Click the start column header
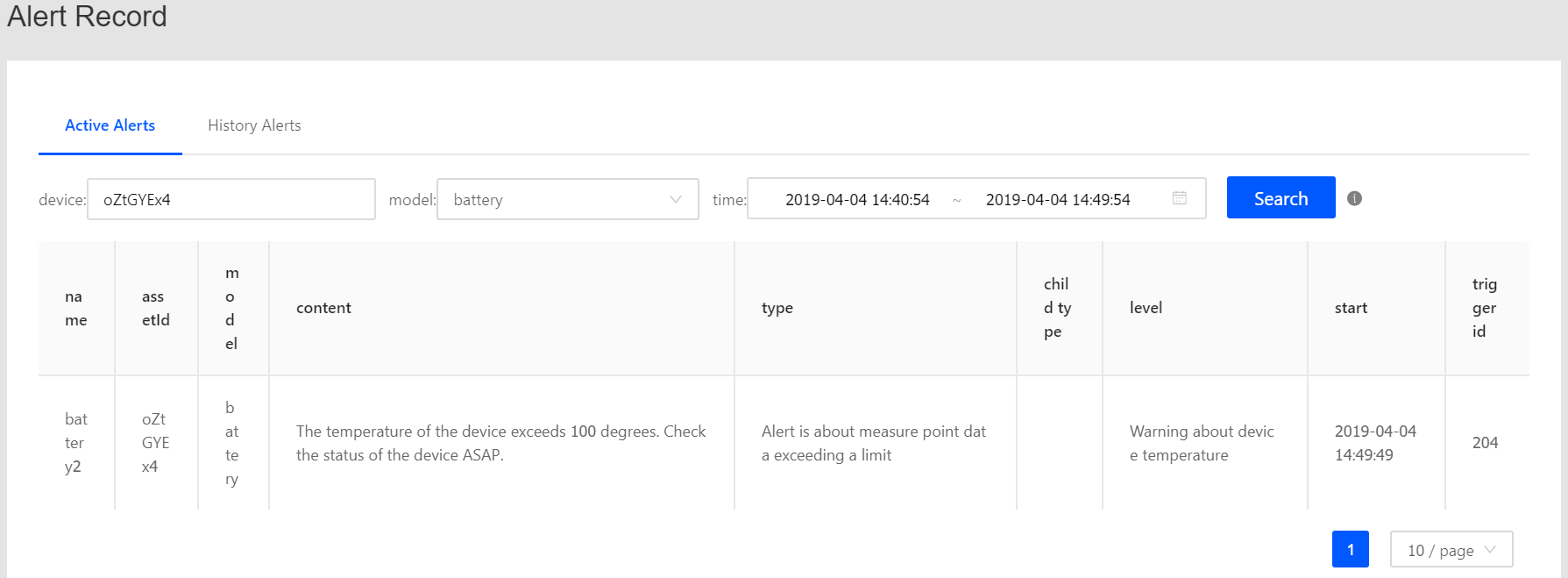The width and height of the screenshot is (1568, 578). coord(1351,308)
